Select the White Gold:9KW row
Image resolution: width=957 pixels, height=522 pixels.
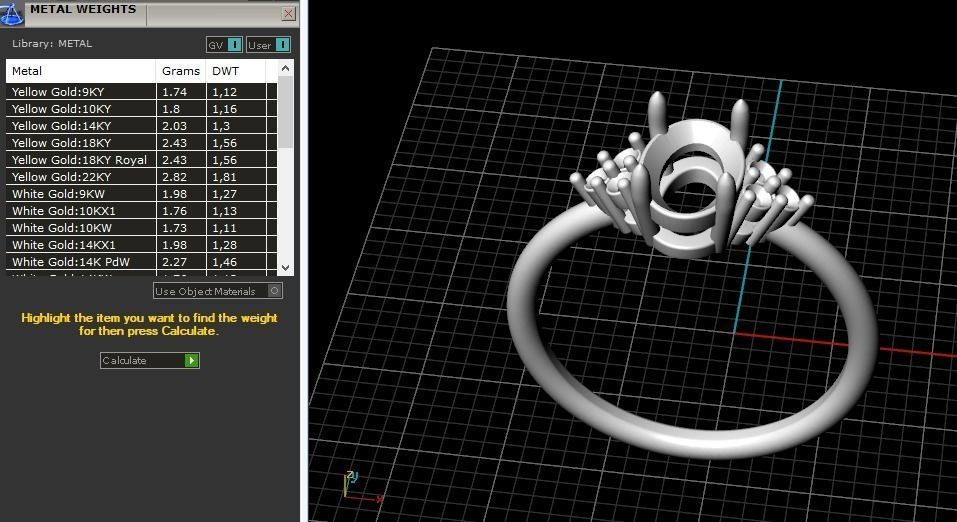pyautogui.click(x=141, y=194)
